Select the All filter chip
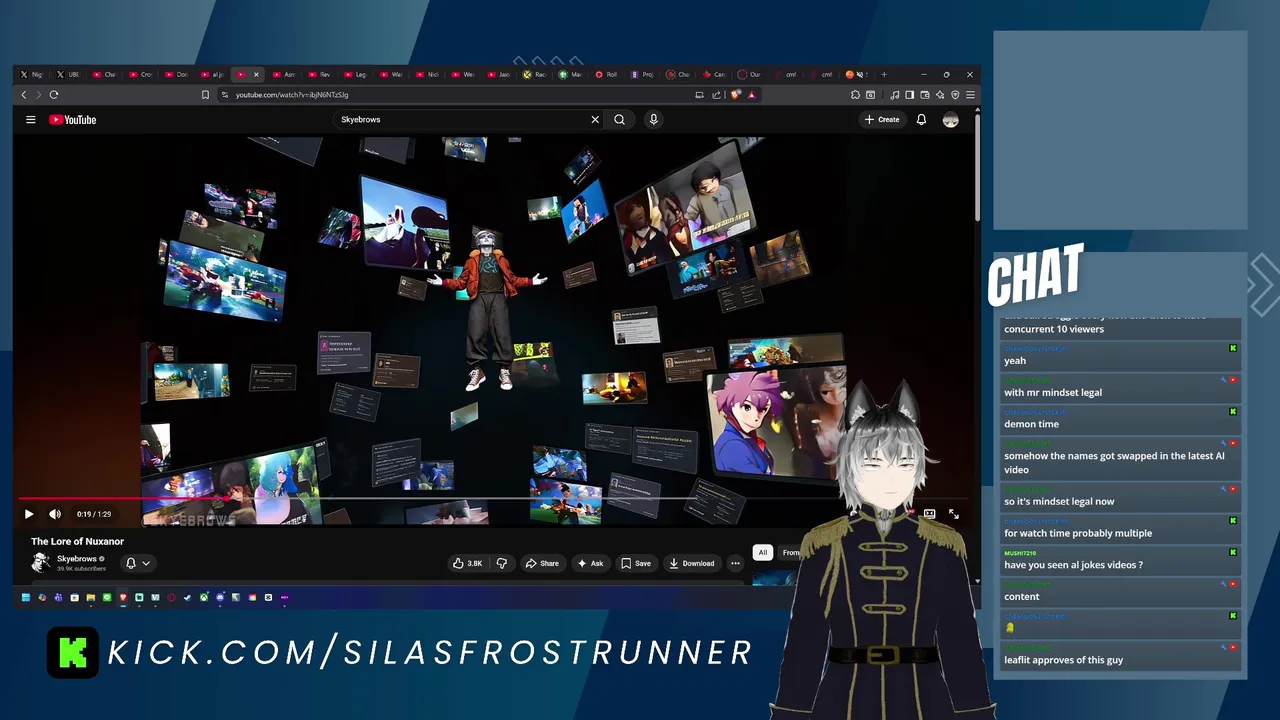The width and height of the screenshot is (1280, 720). click(x=763, y=552)
